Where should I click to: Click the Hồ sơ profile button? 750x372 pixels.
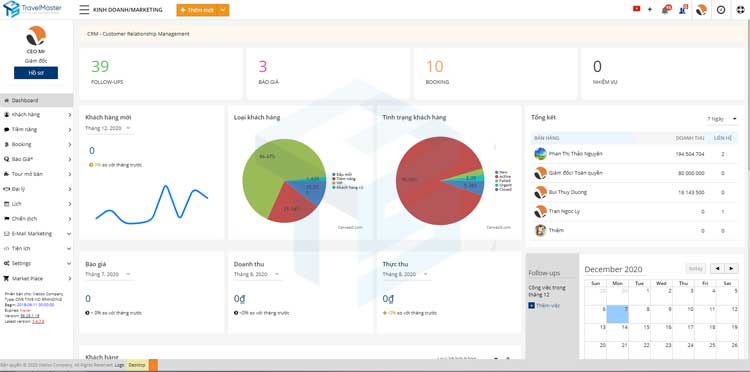click(36, 73)
